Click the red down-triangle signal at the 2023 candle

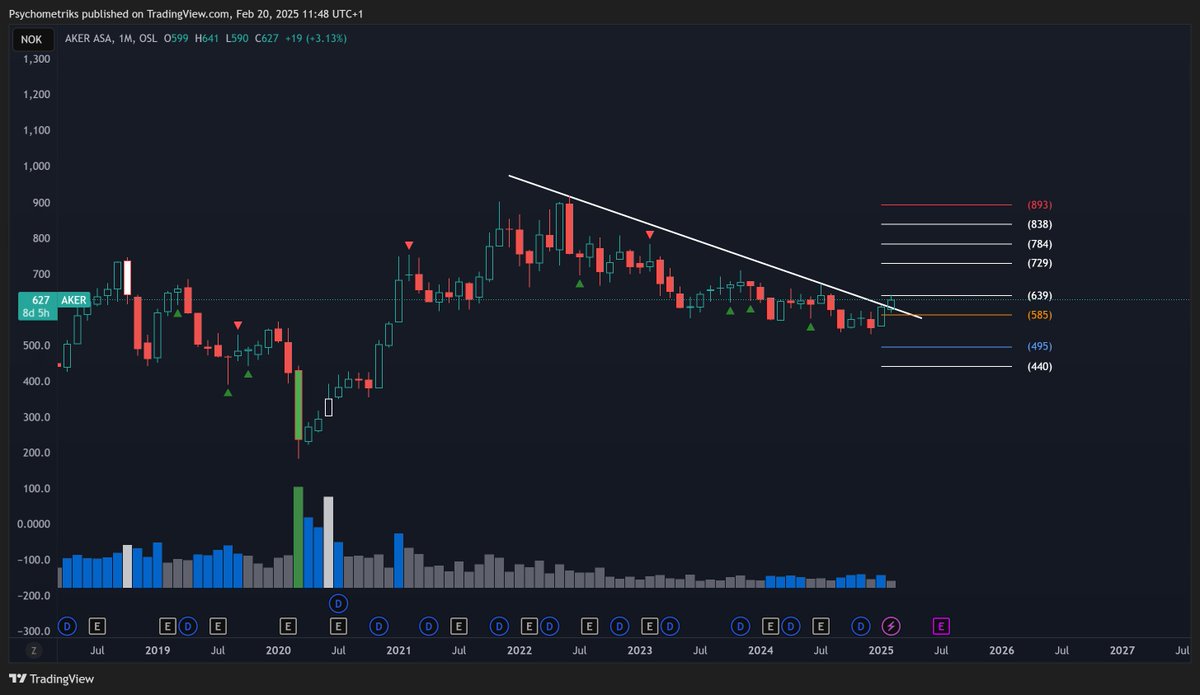(x=650, y=234)
